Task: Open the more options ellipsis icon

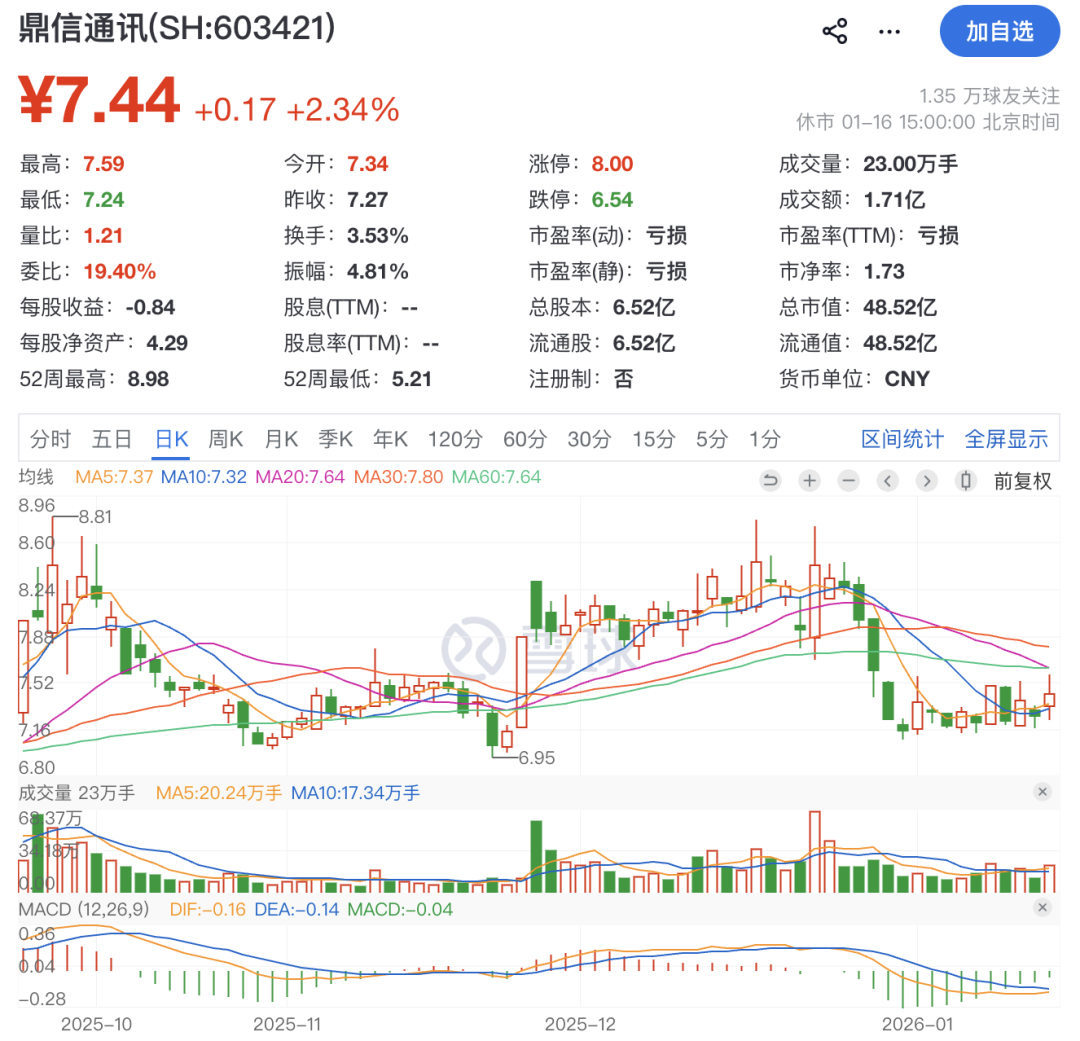Action: pyautogui.click(x=888, y=31)
